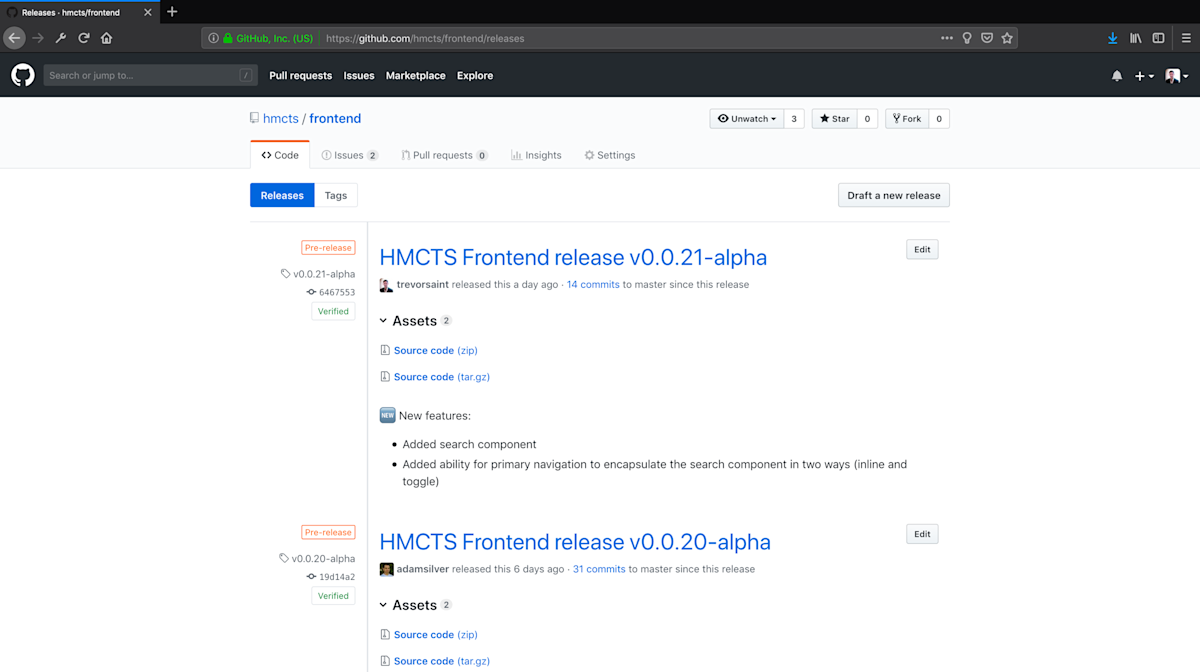Switch to the Code tab

tap(280, 155)
